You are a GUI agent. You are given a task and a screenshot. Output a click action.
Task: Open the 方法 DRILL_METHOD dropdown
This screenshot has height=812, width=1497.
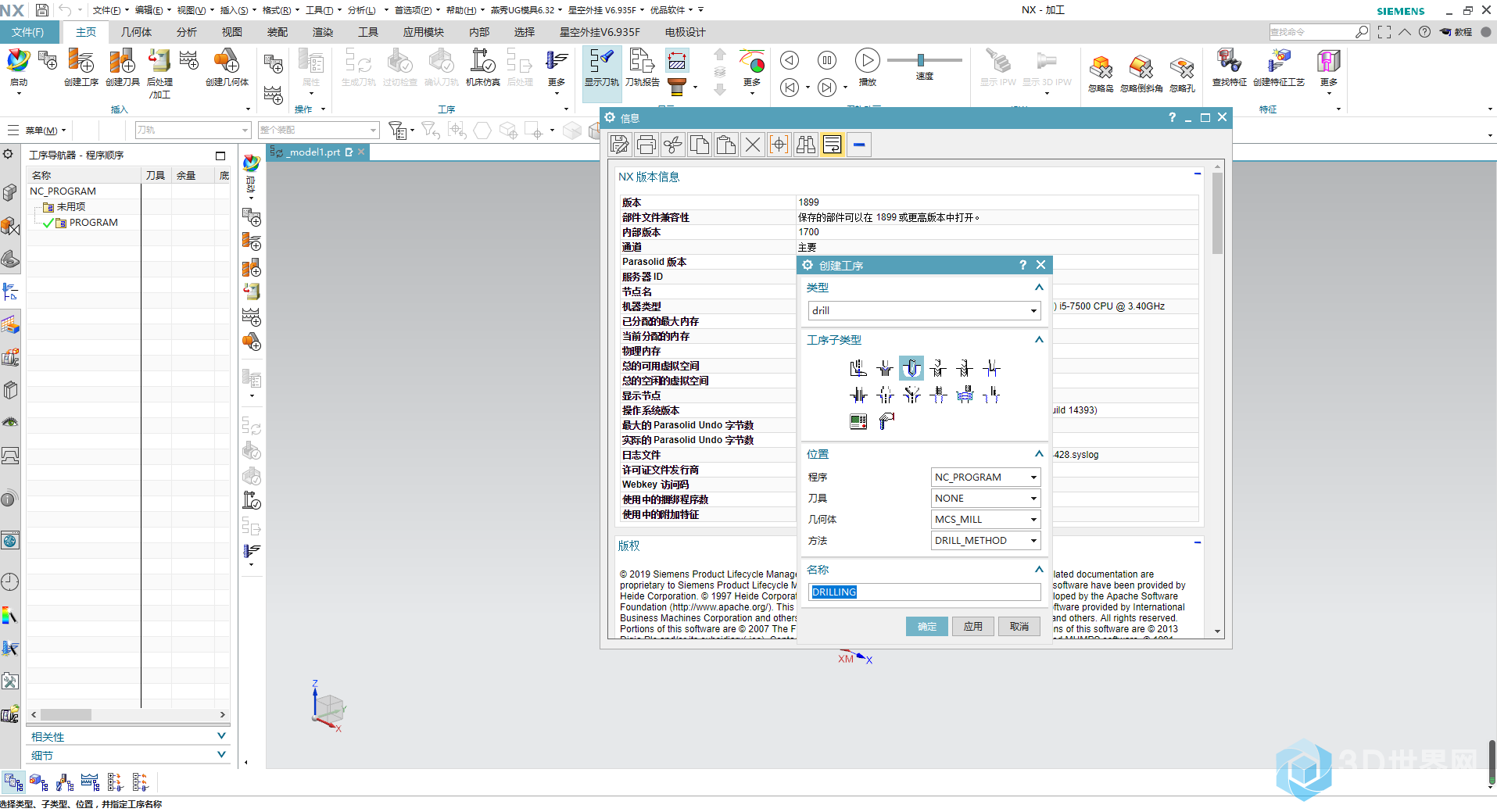click(x=986, y=540)
